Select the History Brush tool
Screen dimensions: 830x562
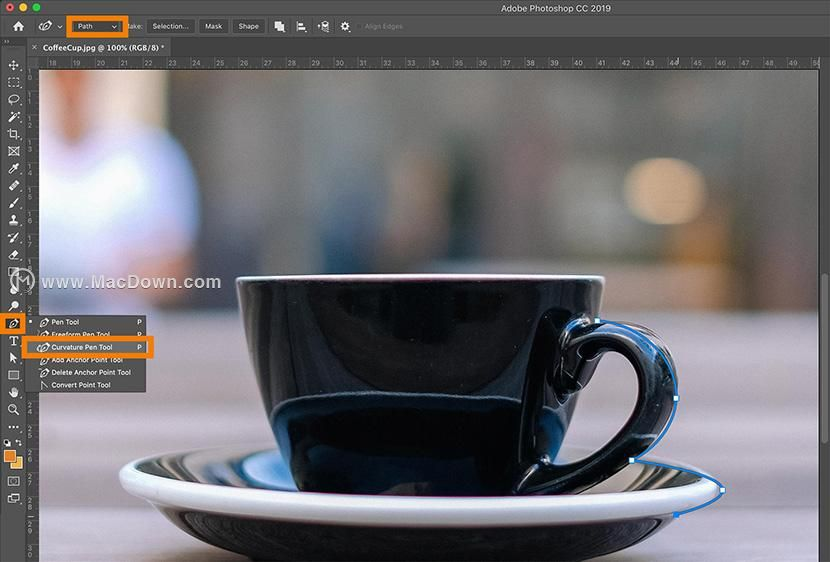click(14, 237)
